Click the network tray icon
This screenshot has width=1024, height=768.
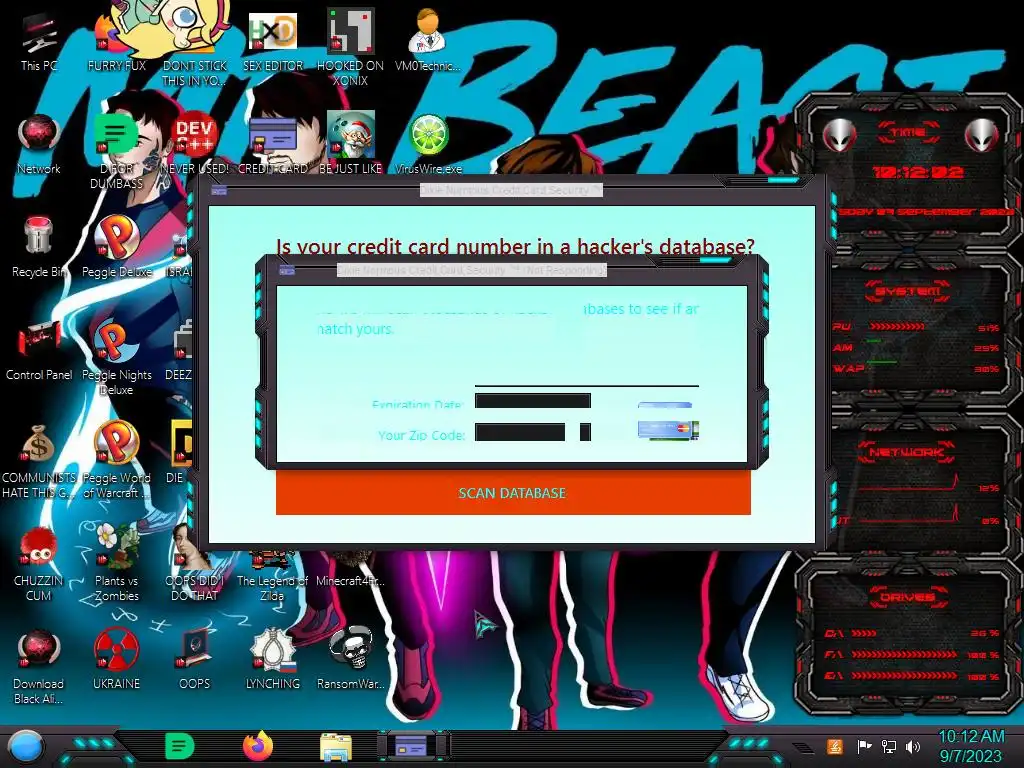889,746
